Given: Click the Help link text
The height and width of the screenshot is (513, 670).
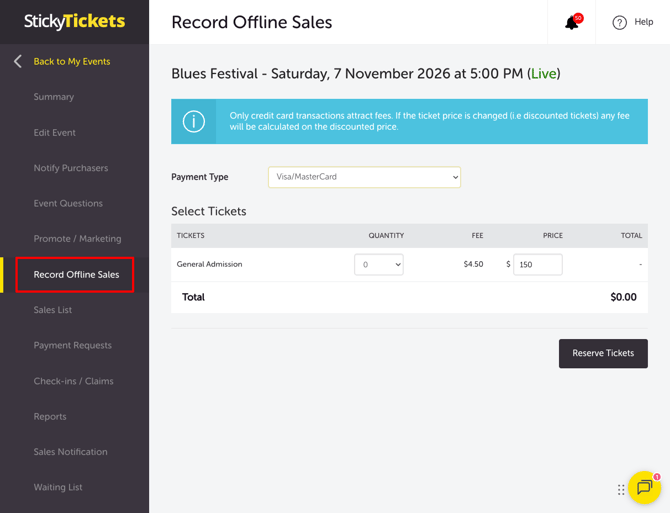Looking at the screenshot, I should pyautogui.click(x=644, y=22).
